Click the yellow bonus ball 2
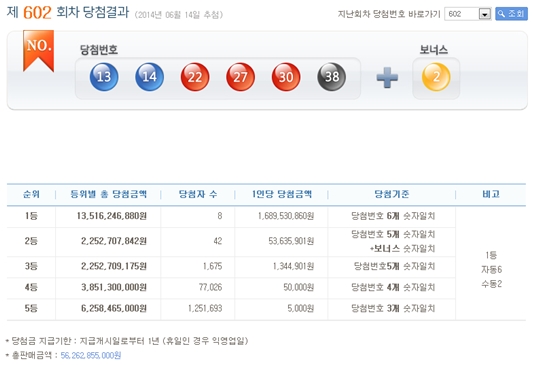 tap(436, 76)
